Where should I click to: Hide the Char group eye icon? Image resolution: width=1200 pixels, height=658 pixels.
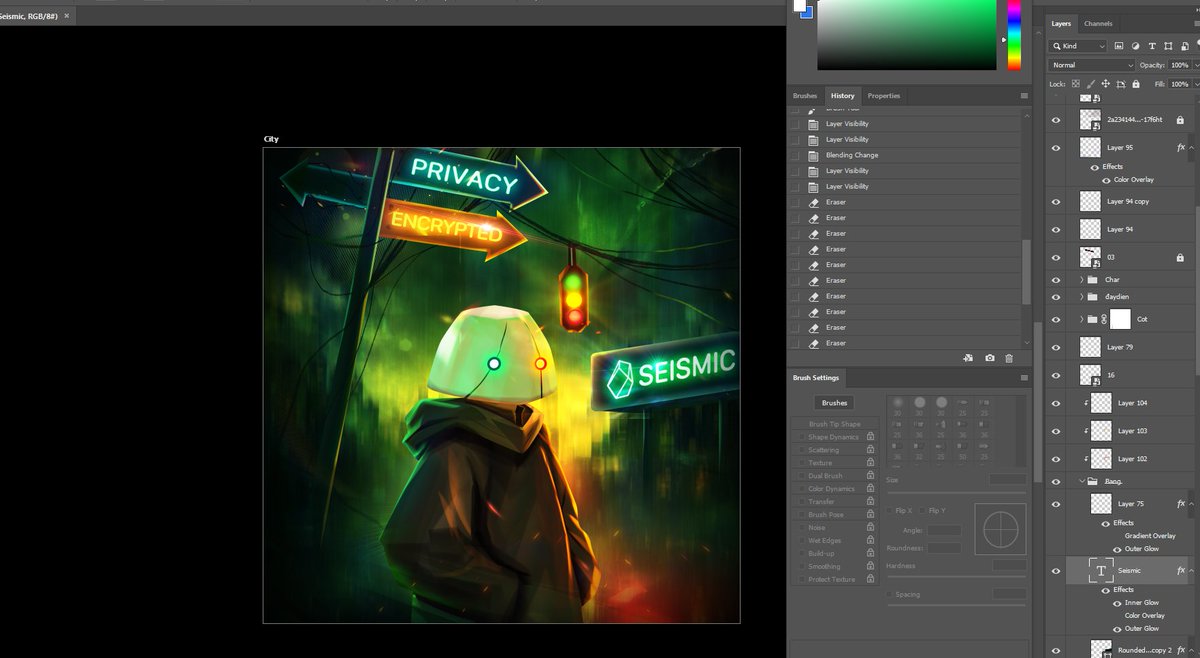(1056, 280)
